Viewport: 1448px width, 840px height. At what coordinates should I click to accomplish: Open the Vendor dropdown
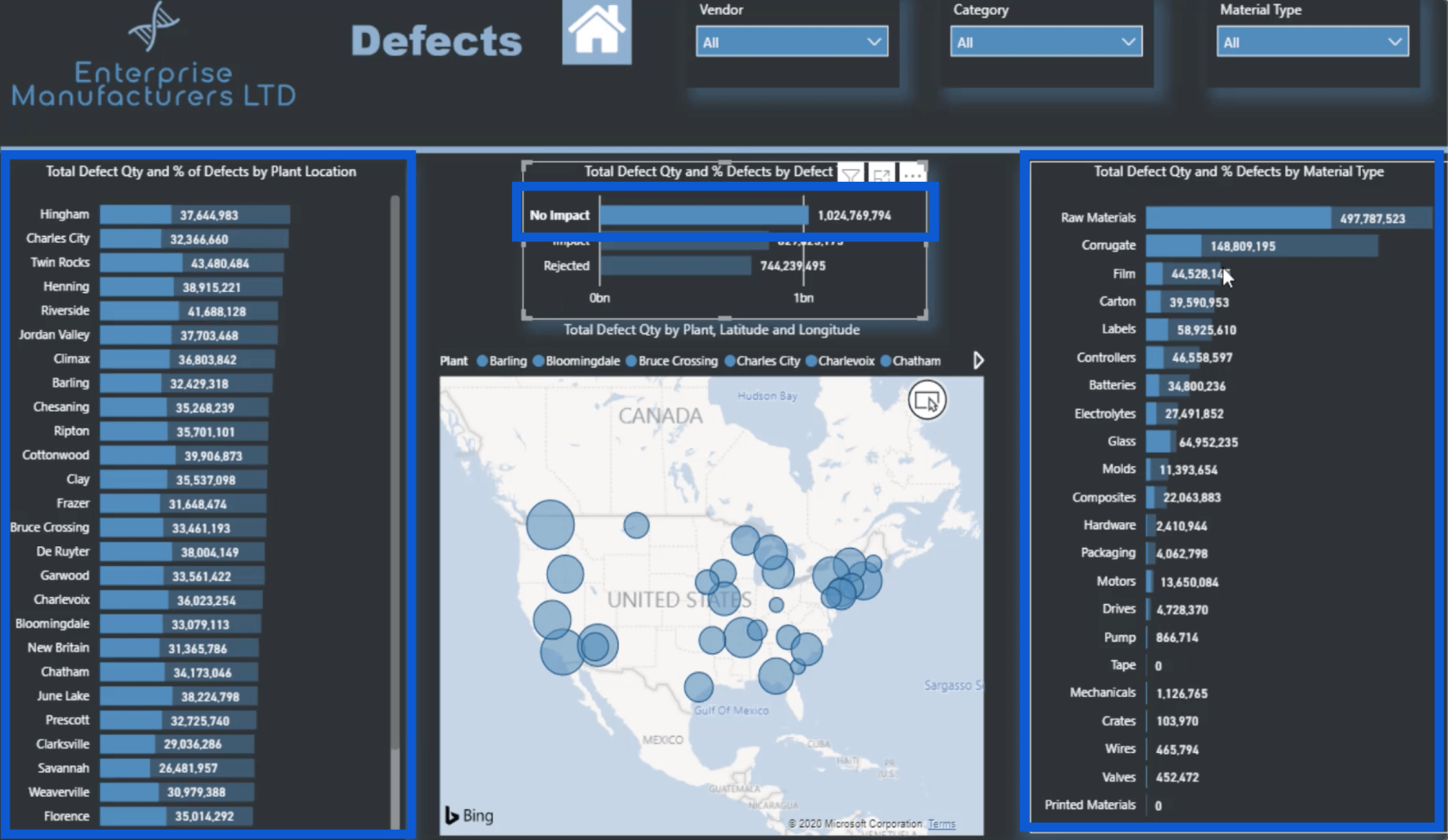coord(792,41)
